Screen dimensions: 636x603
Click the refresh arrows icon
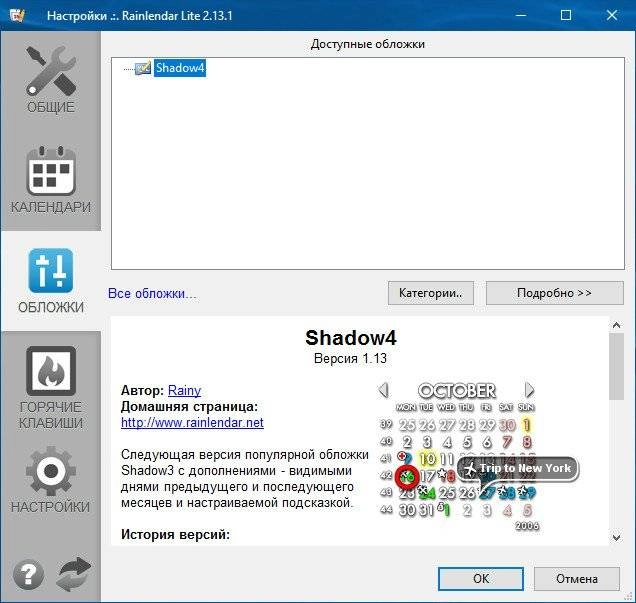click(73, 574)
